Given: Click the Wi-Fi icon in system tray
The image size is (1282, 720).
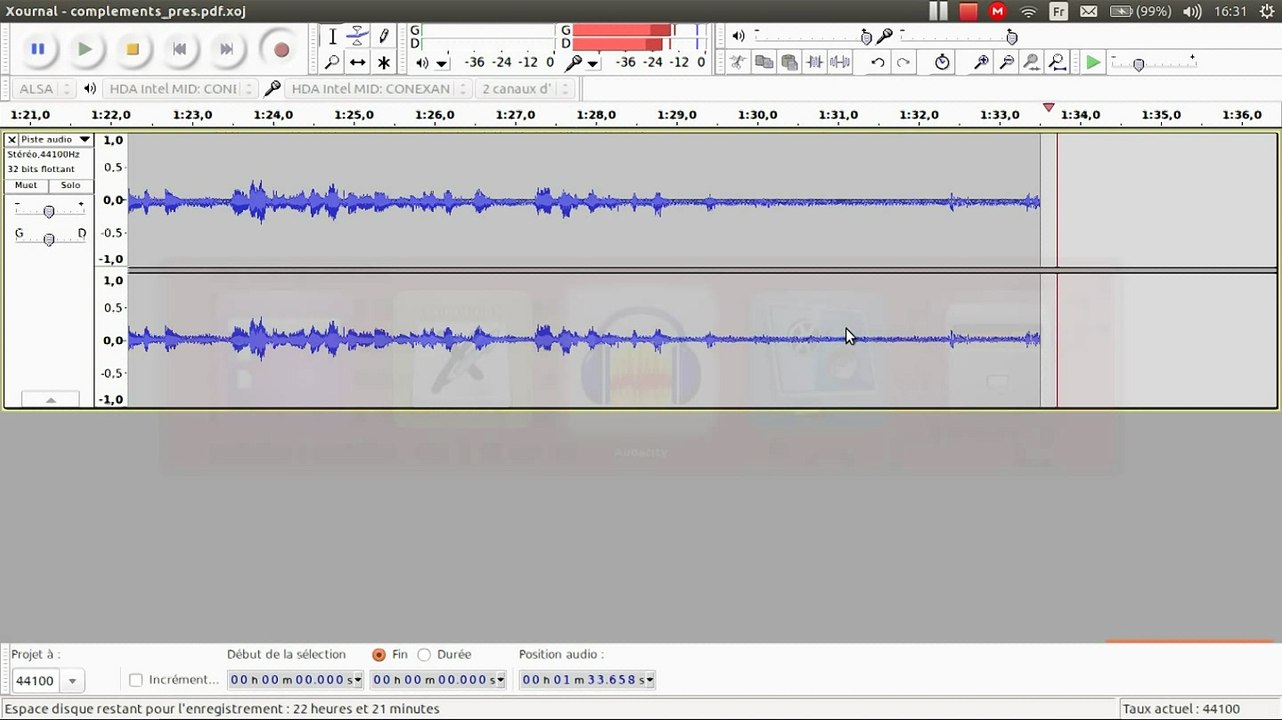Looking at the screenshot, I should (x=1028, y=11).
